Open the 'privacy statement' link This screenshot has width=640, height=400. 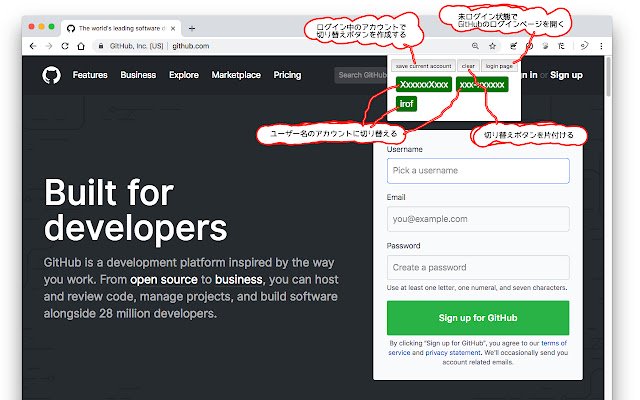coord(453,353)
